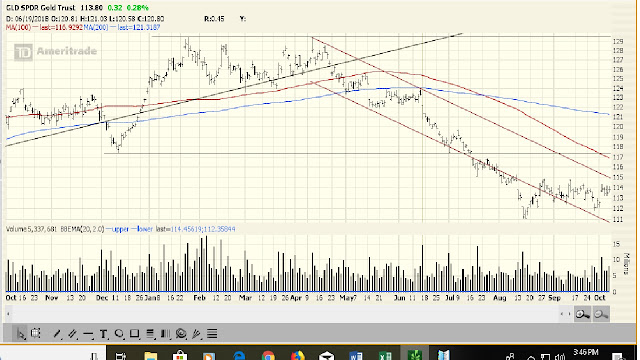Open Google Chrome from the taskbar

pos(268,355)
